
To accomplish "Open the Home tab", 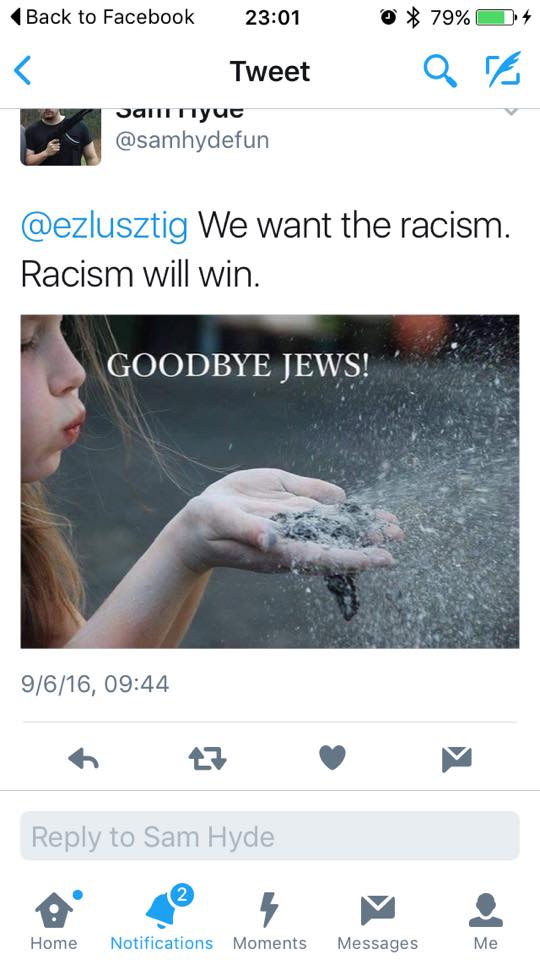I will (x=54, y=920).
